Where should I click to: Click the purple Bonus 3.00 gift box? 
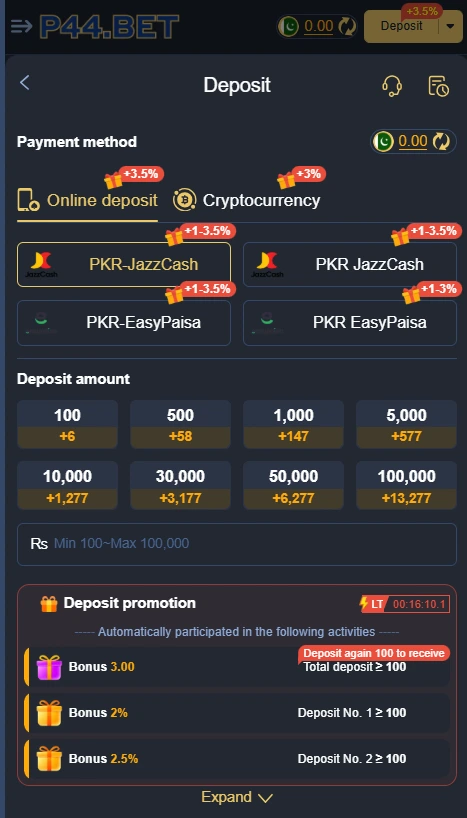point(49,667)
